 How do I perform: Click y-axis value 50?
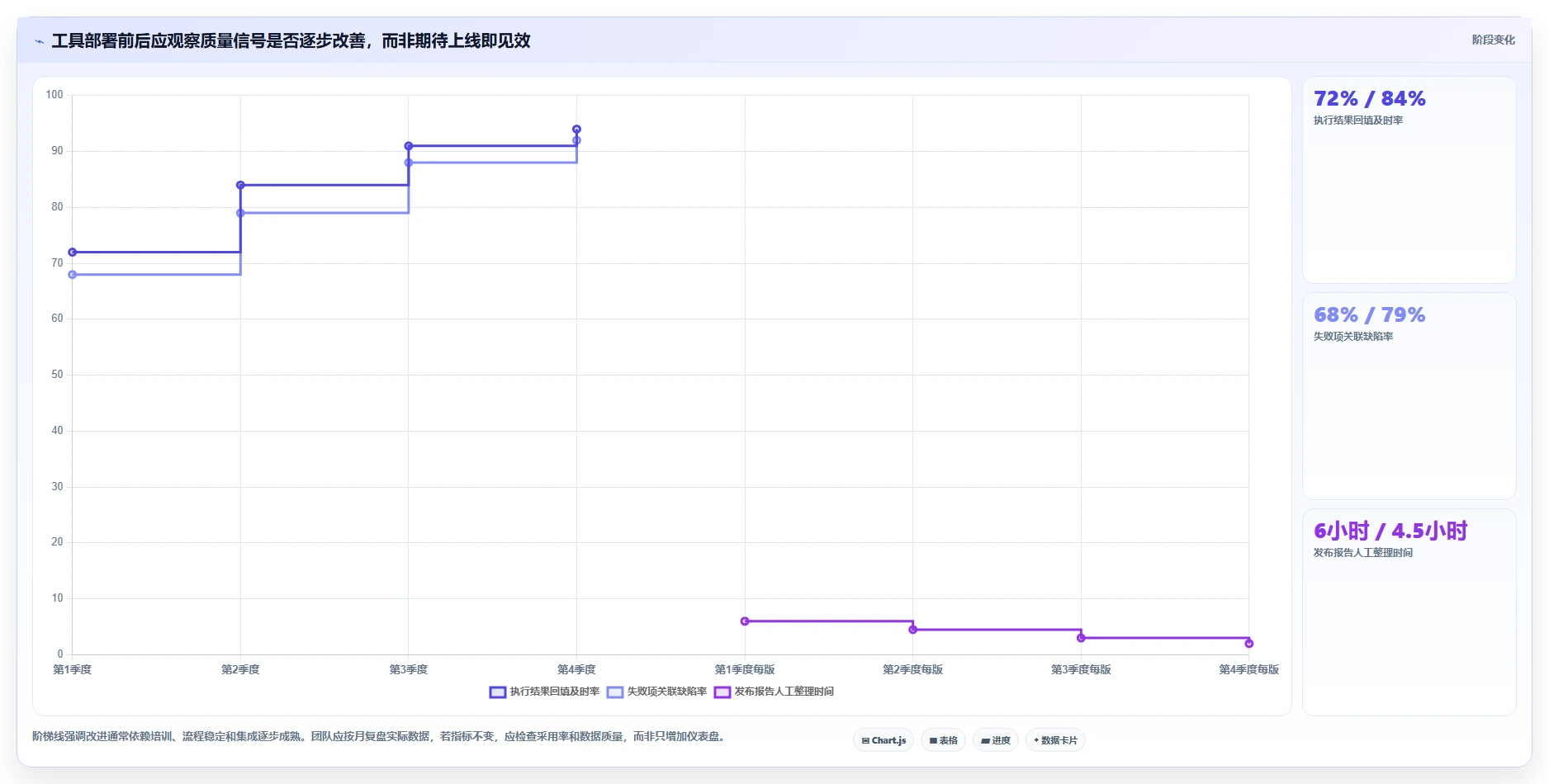point(57,375)
